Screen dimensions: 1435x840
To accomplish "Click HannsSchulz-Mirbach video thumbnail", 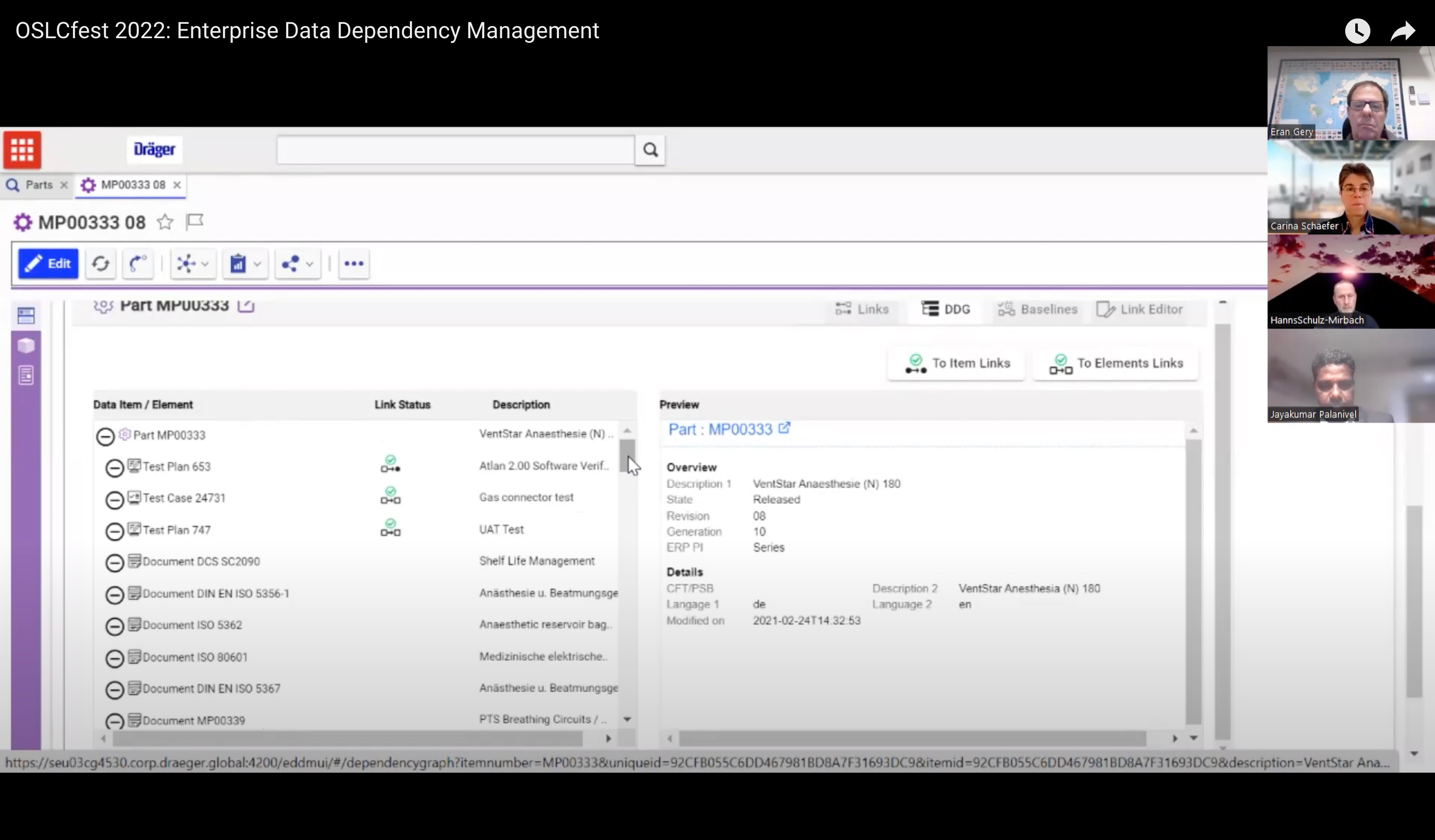I will point(1351,282).
